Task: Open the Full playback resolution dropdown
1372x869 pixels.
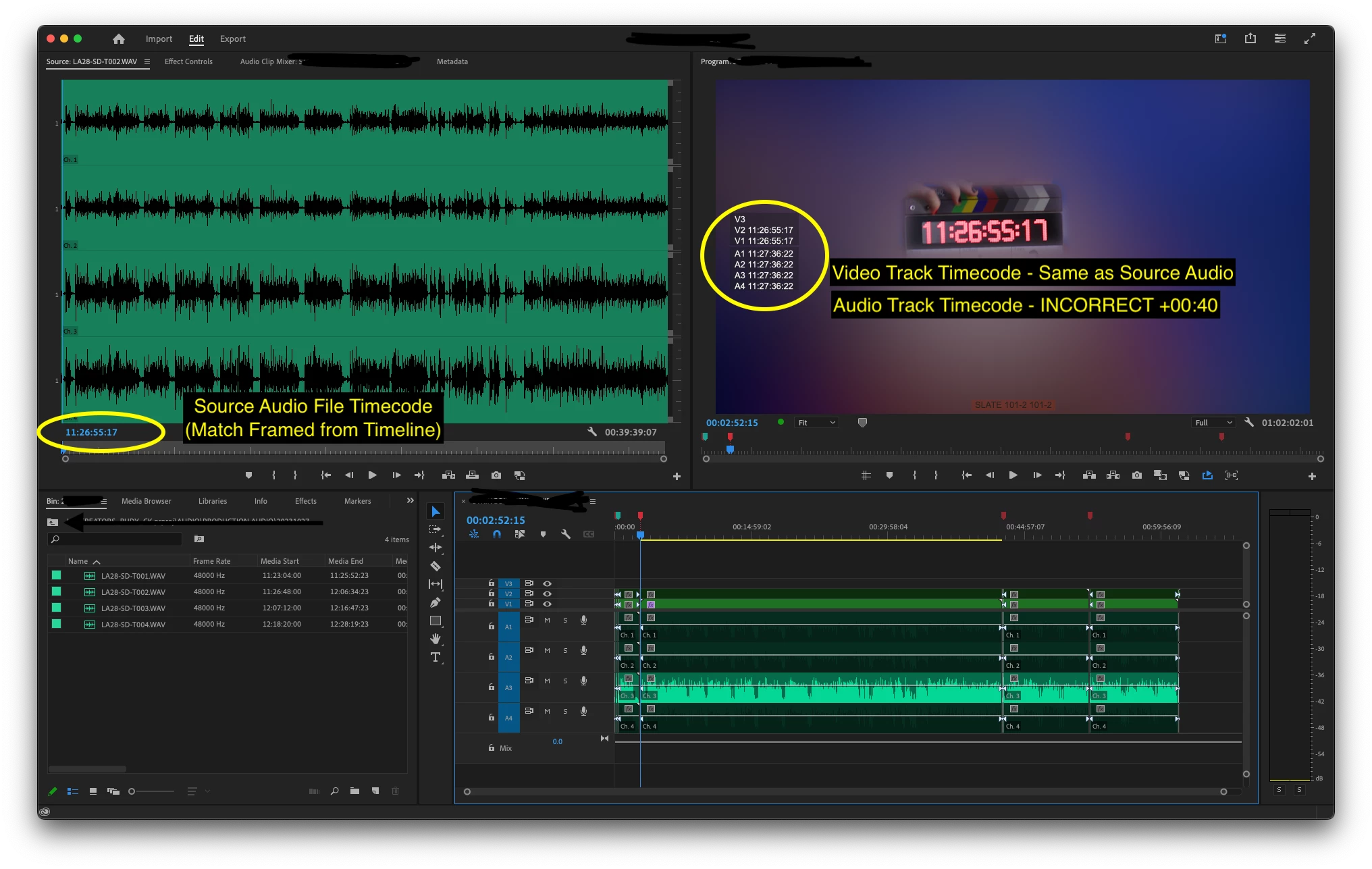Action: coord(1213,423)
